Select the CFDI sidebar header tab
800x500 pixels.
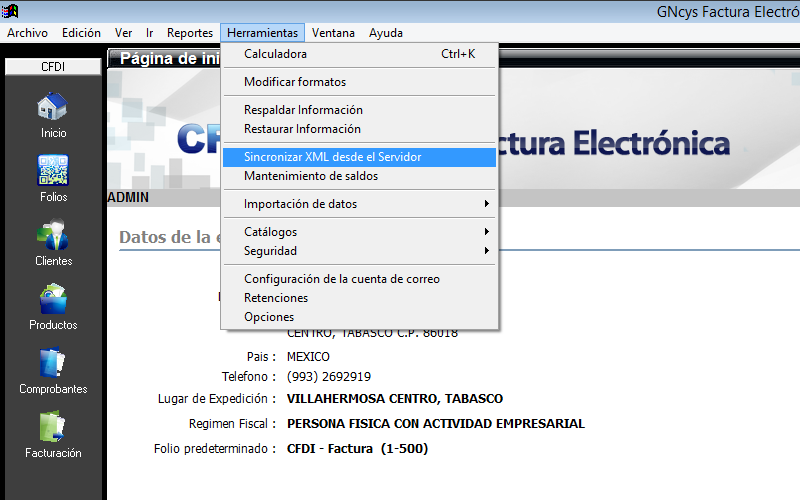[x=53, y=67]
